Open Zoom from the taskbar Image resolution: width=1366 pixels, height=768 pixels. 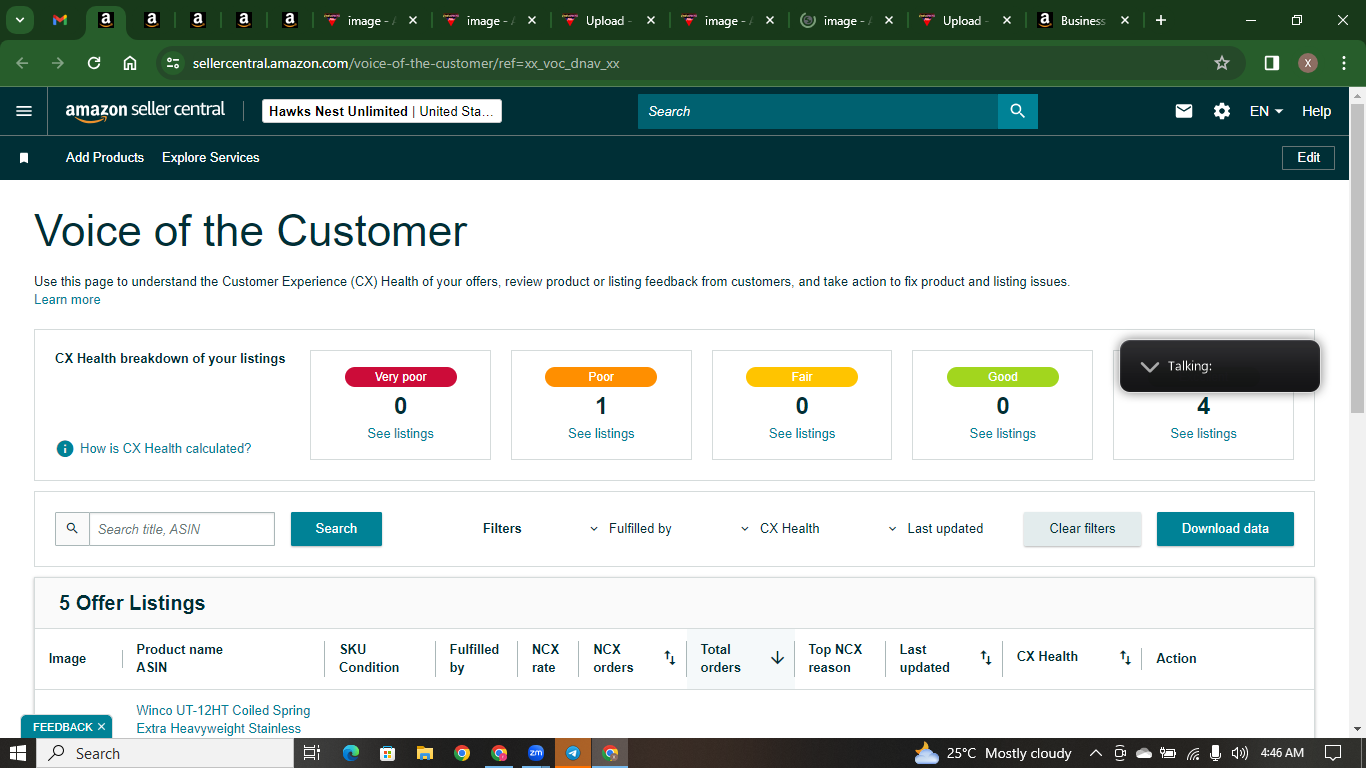pyautogui.click(x=536, y=753)
